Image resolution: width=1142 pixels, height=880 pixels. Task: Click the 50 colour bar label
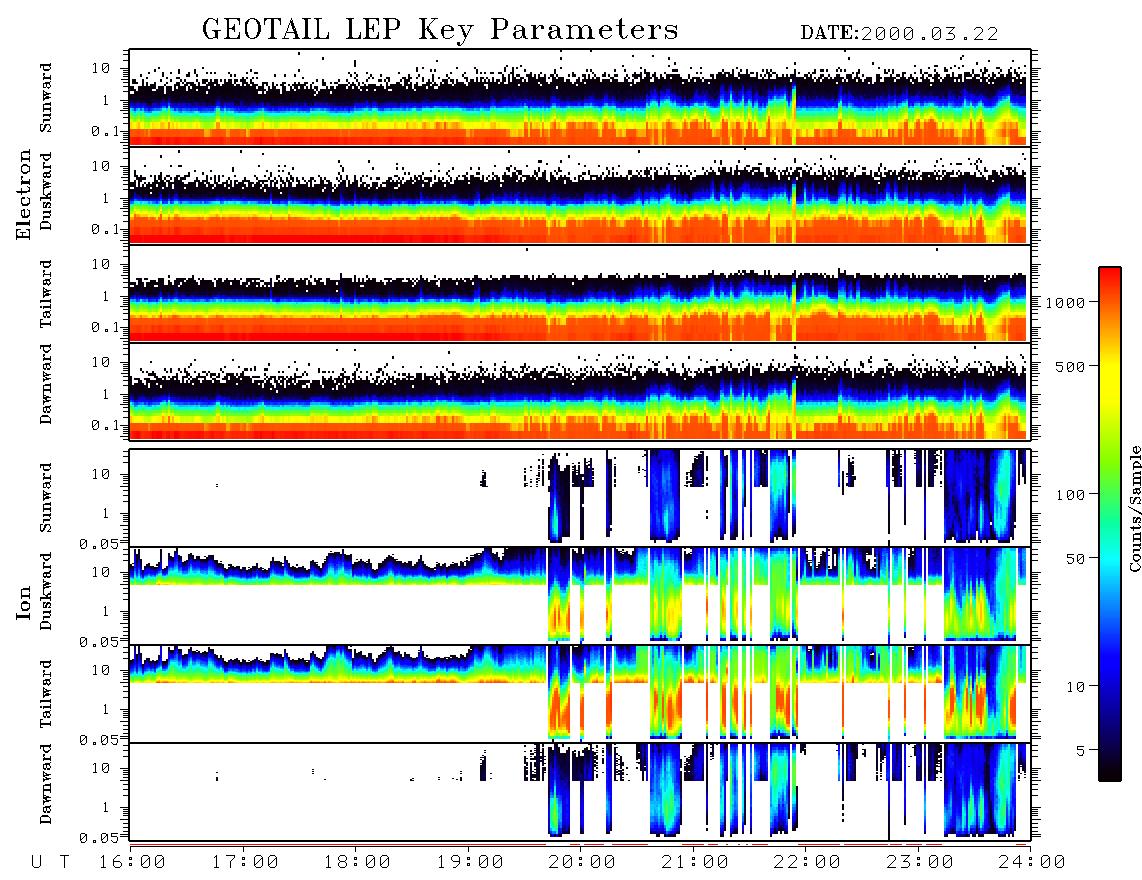point(1075,559)
